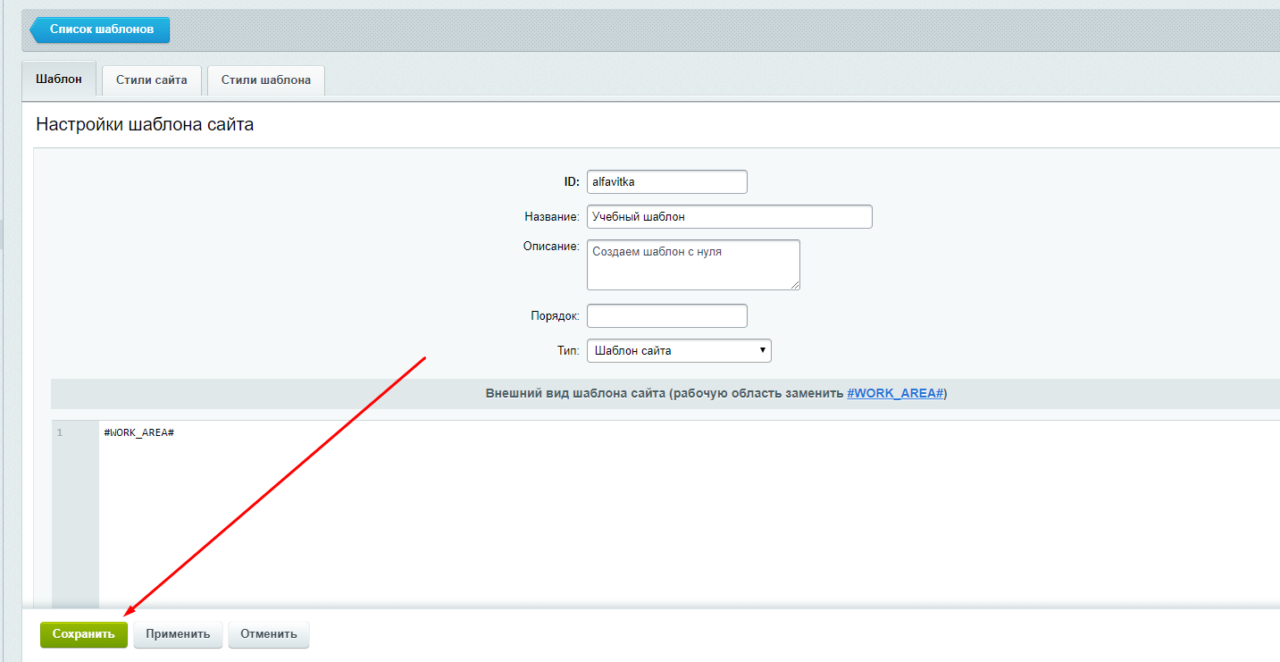This screenshot has width=1280, height=662.
Task: Go back to Список шаблонов
Action: (x=100, y=30)
